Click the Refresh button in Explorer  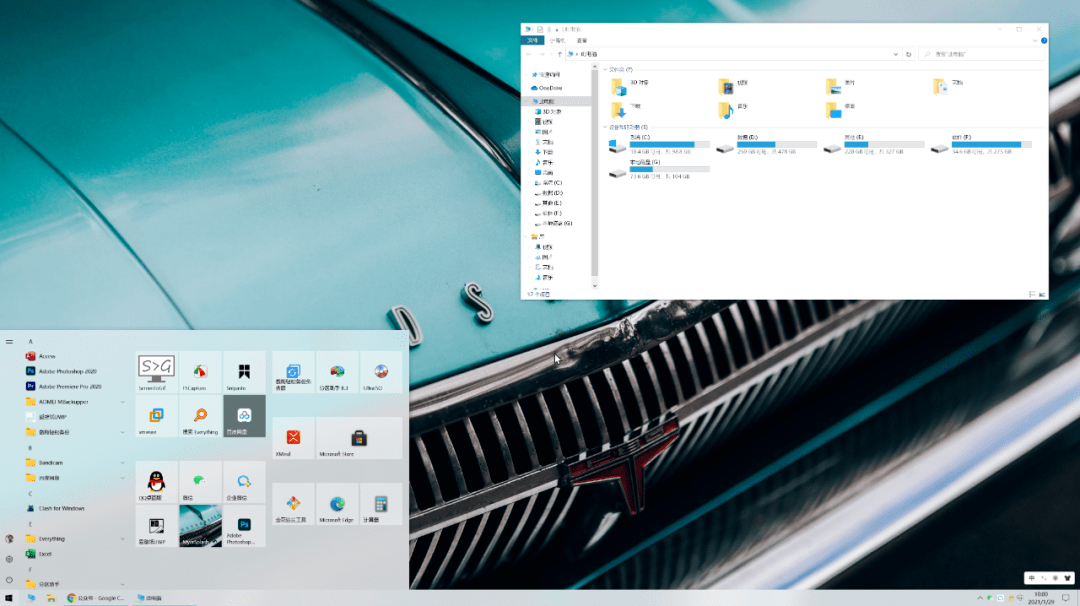point(908,54)
